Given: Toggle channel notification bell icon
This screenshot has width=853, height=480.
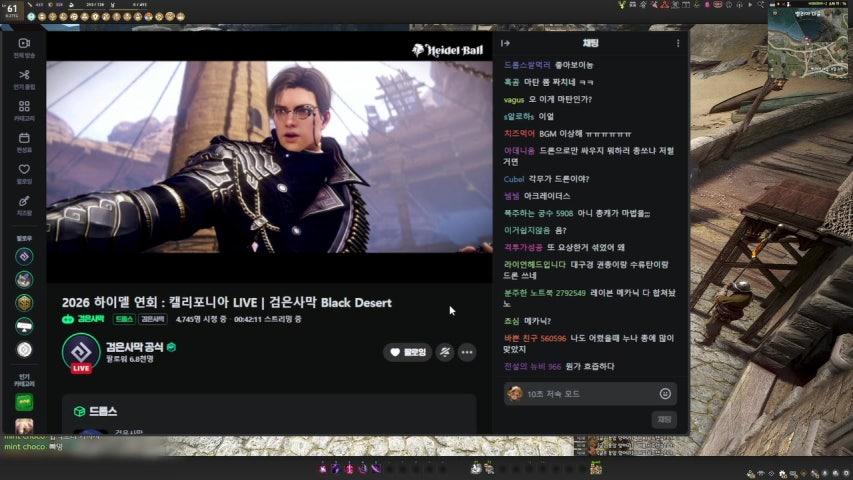Looking at the screenshot, I should point(445,352).
